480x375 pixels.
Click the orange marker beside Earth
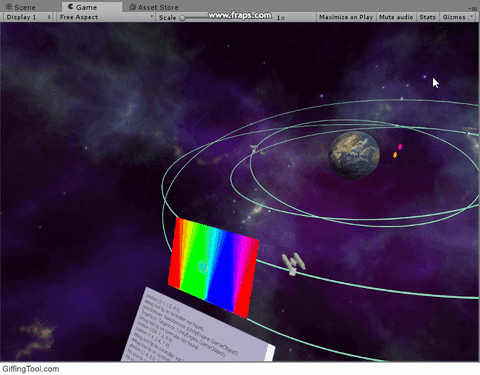click(395, 155)
